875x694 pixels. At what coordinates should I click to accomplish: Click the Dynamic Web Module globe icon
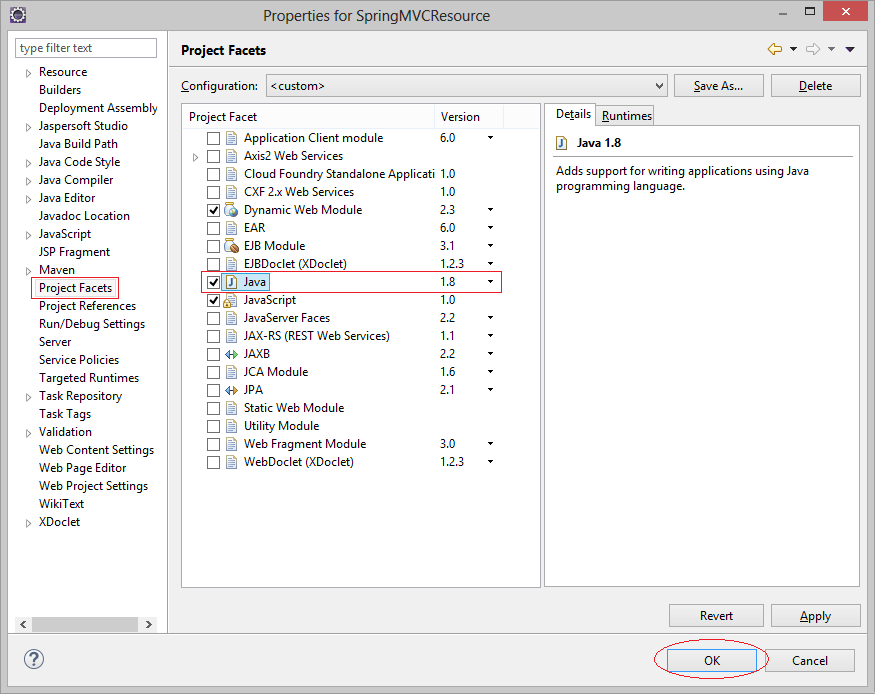click(x=231, y=210)
